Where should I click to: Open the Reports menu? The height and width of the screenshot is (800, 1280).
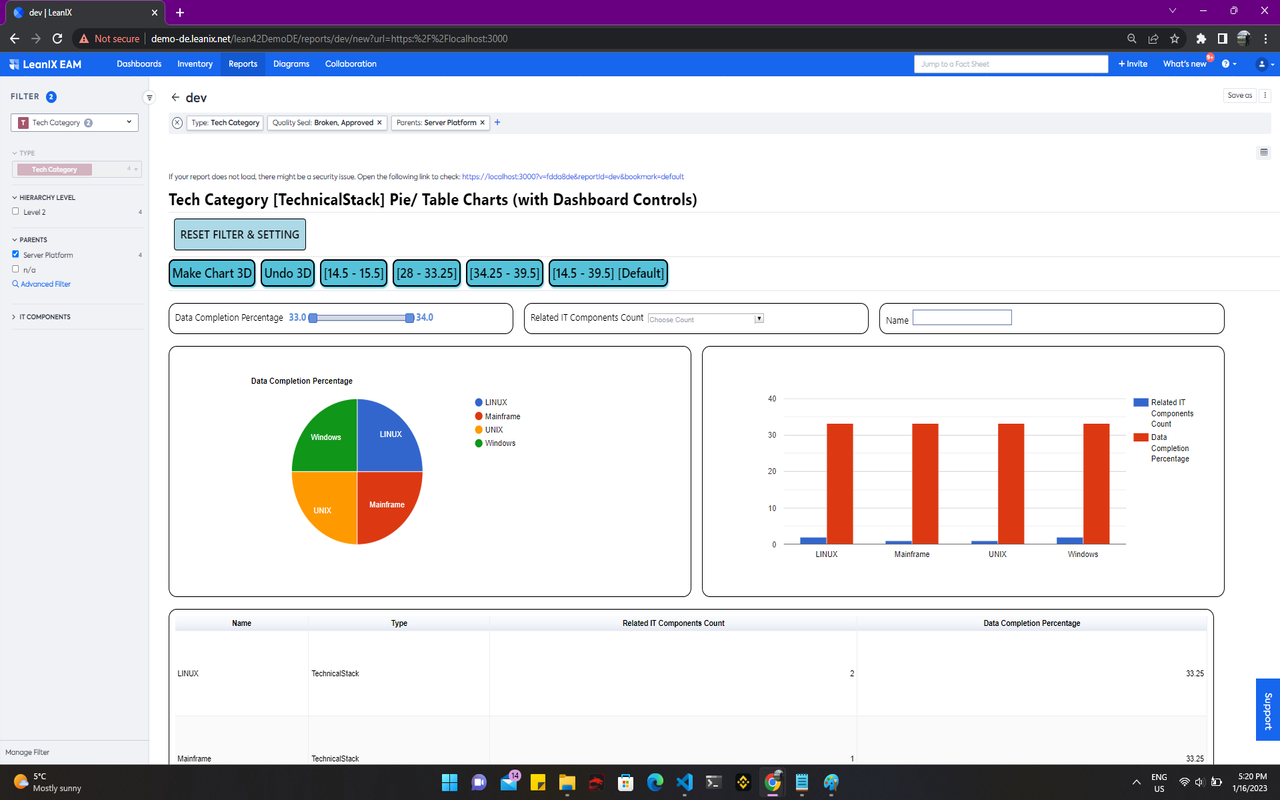243,64
